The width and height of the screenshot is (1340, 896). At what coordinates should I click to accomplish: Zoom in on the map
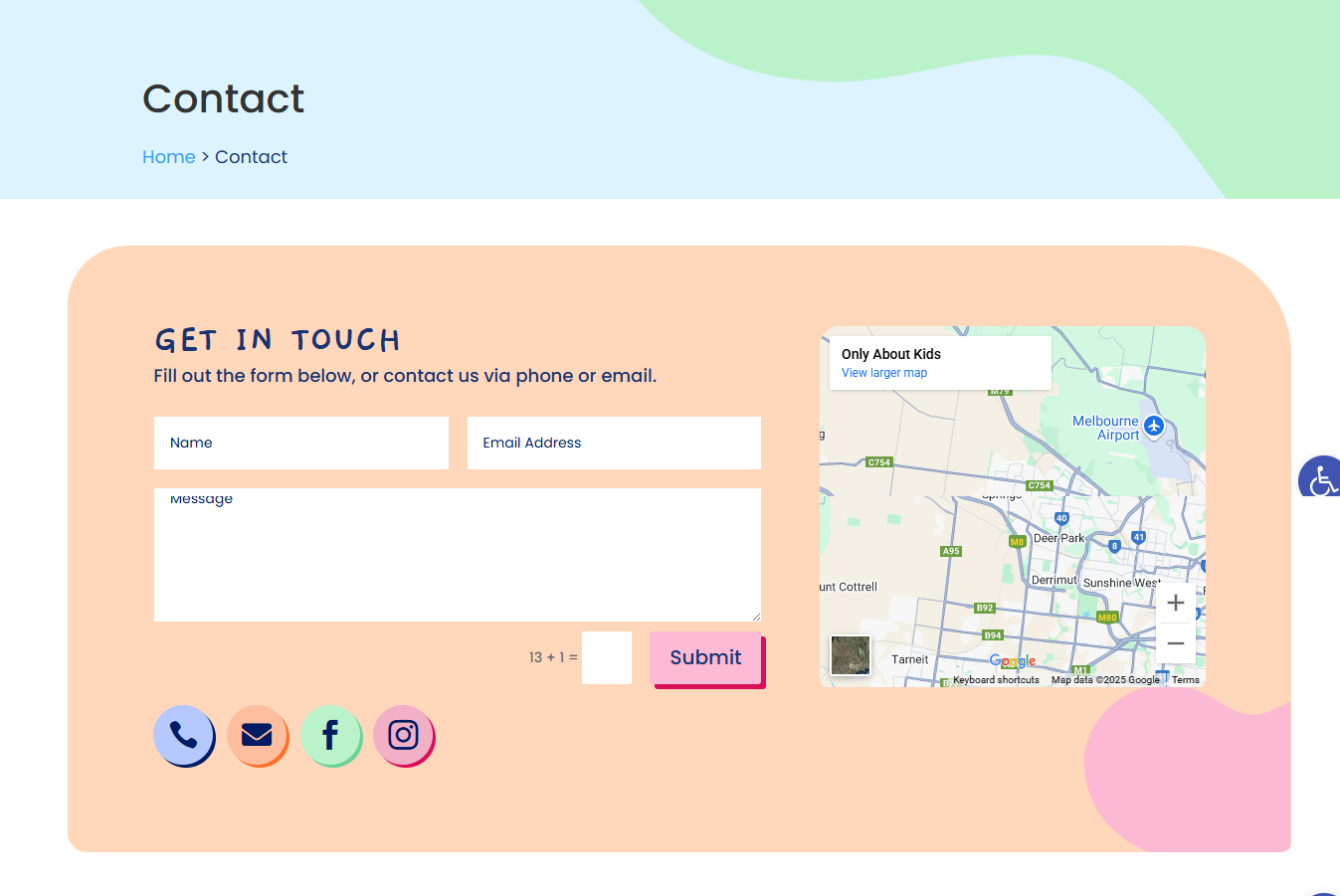(1175, 603)
